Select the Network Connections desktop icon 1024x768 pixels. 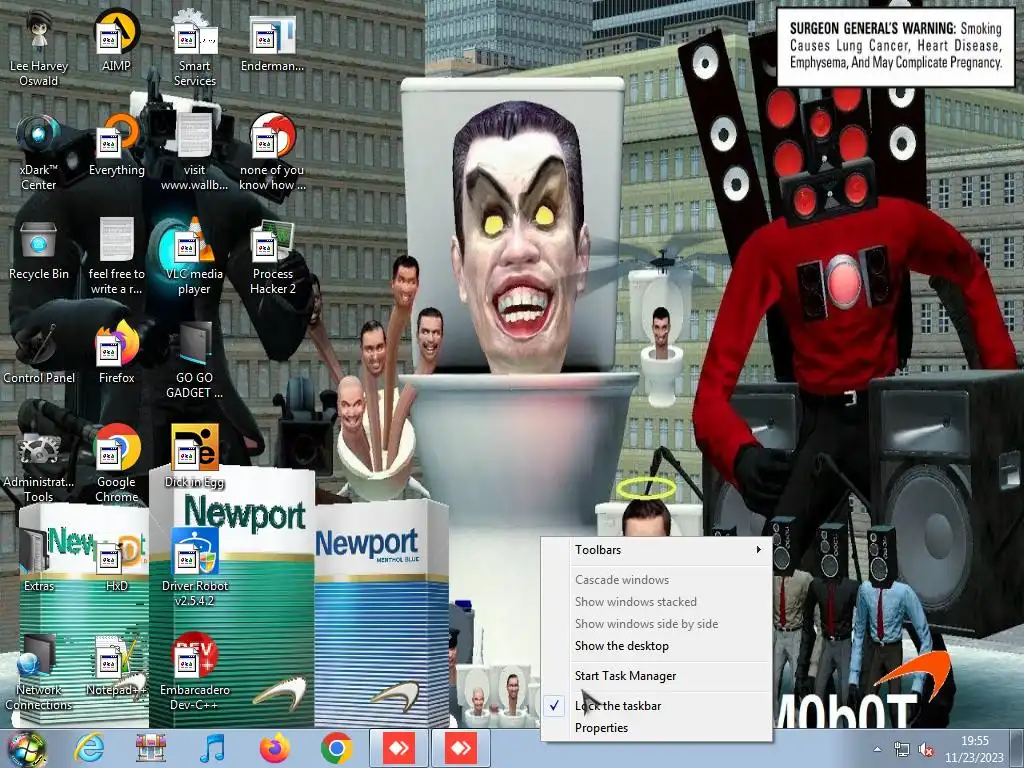tap(39, 673)
